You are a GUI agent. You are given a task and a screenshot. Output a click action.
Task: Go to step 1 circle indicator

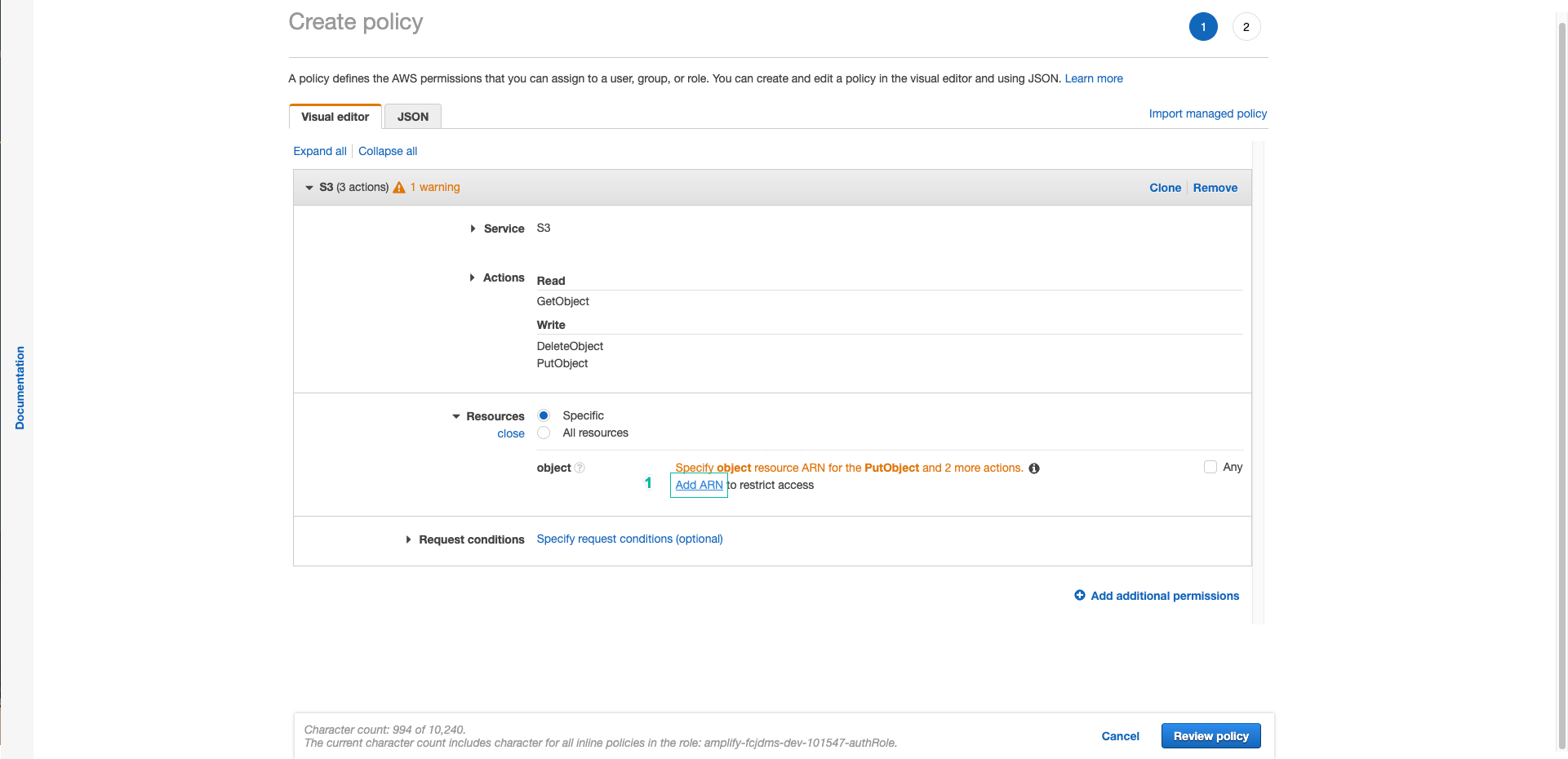tap(1203, 27)
